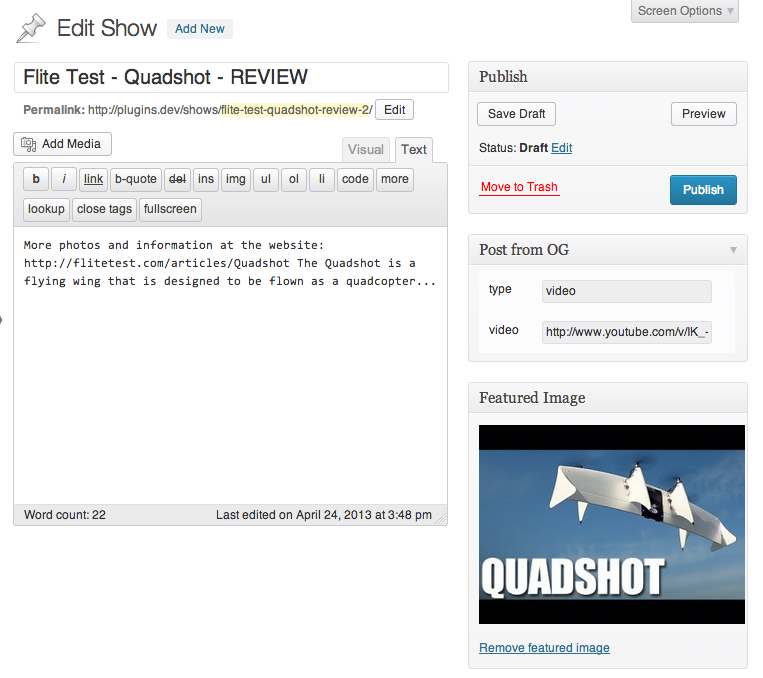Click Move to Trash link
The image size is (763, 678).
tap(519, 187)
